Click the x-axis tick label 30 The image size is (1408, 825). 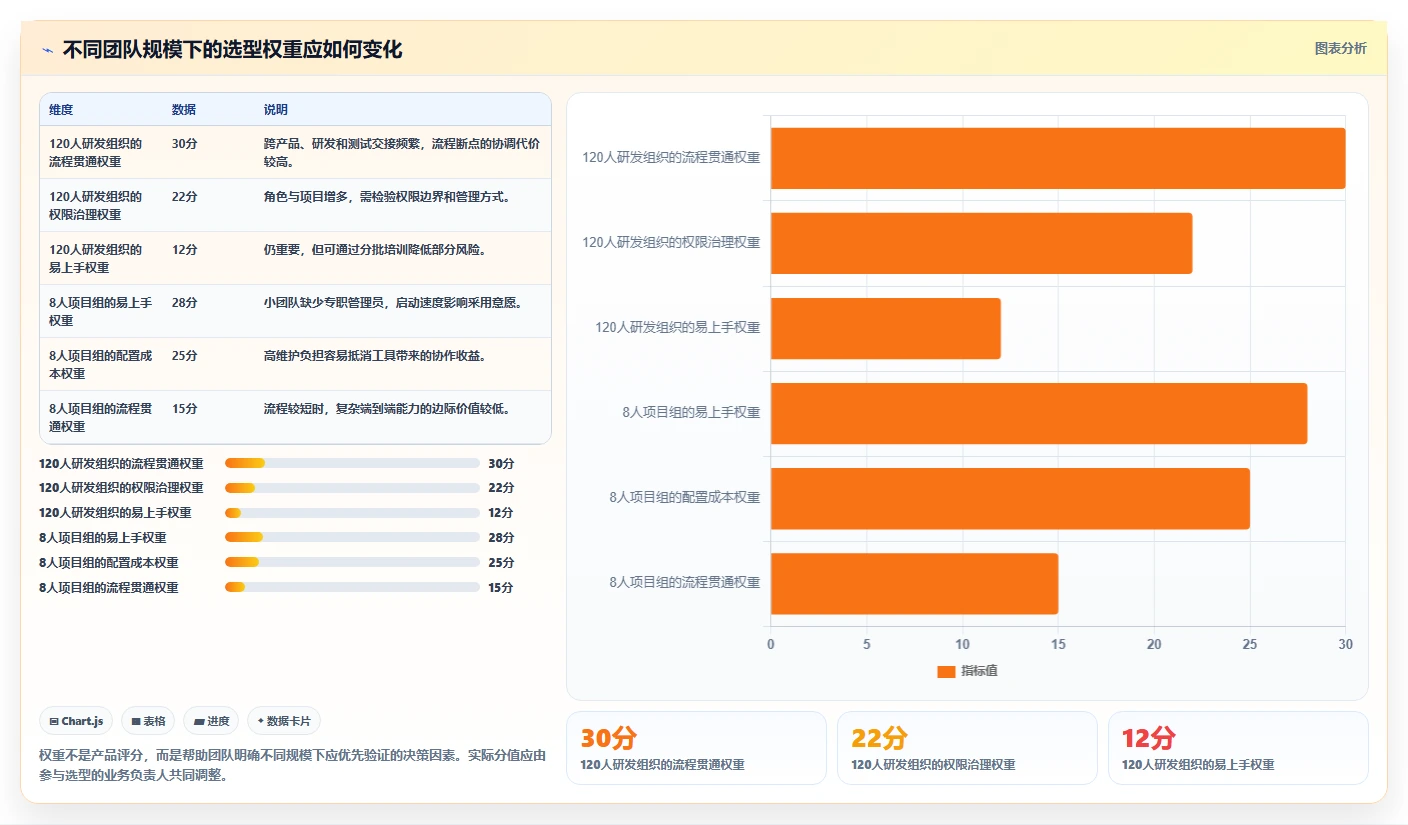1345,644
